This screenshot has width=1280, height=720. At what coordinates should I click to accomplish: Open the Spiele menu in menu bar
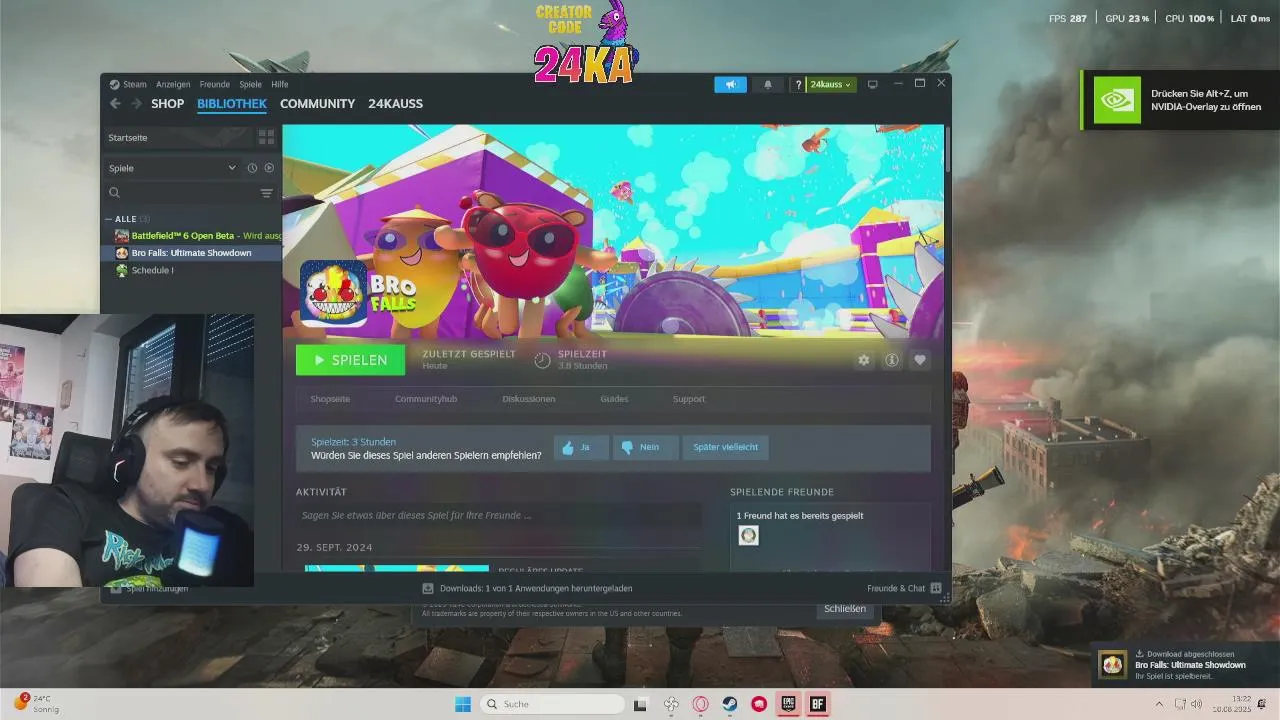coord(250,85)
